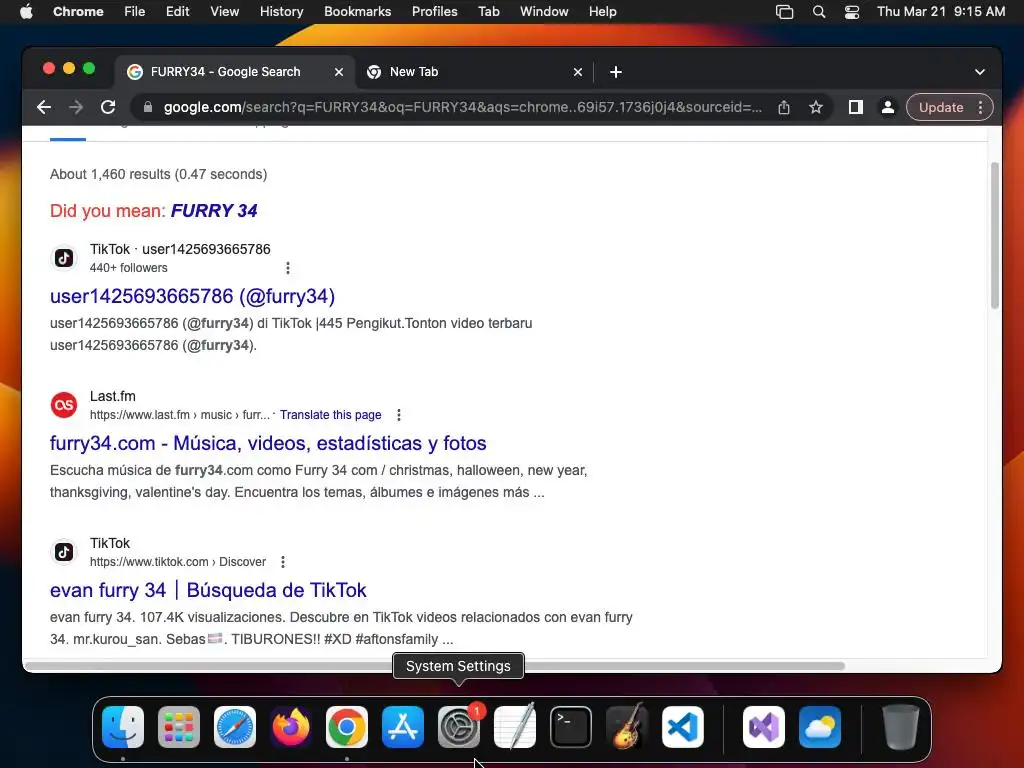Click the date and time display
The height and width of the screenshot is (768, 1024).
point(941,12)
